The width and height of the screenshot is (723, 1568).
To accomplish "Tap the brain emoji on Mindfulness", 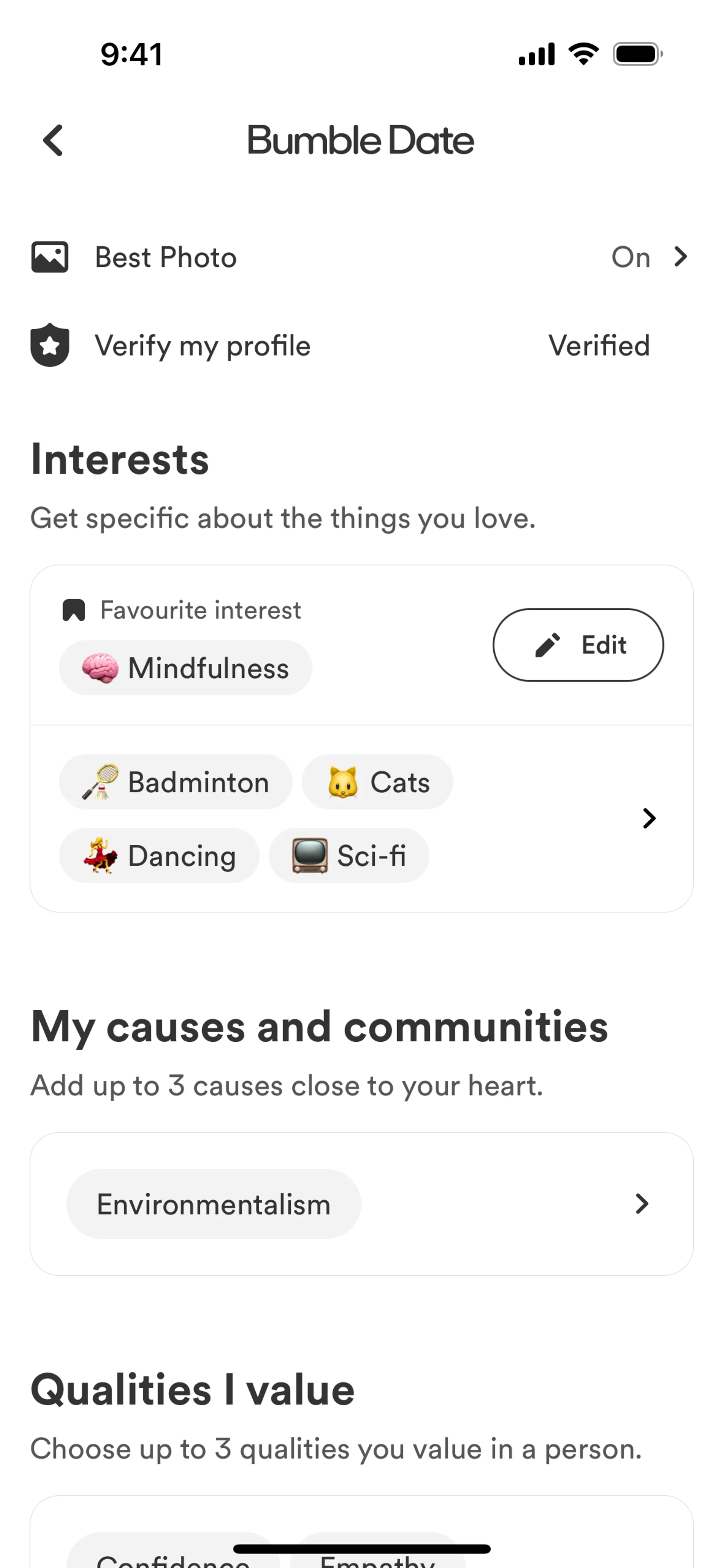I will pos(101,668).
